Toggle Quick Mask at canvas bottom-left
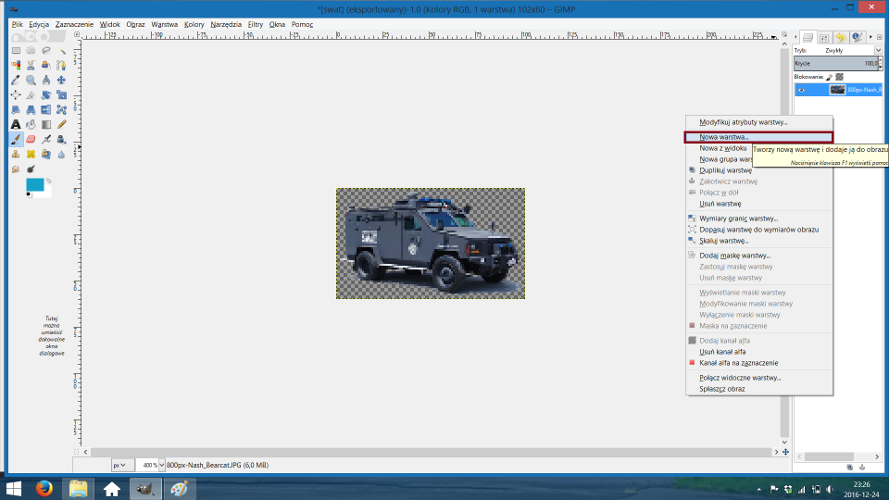889x500 pixels. pyautogui.click(x=77, y=452)
